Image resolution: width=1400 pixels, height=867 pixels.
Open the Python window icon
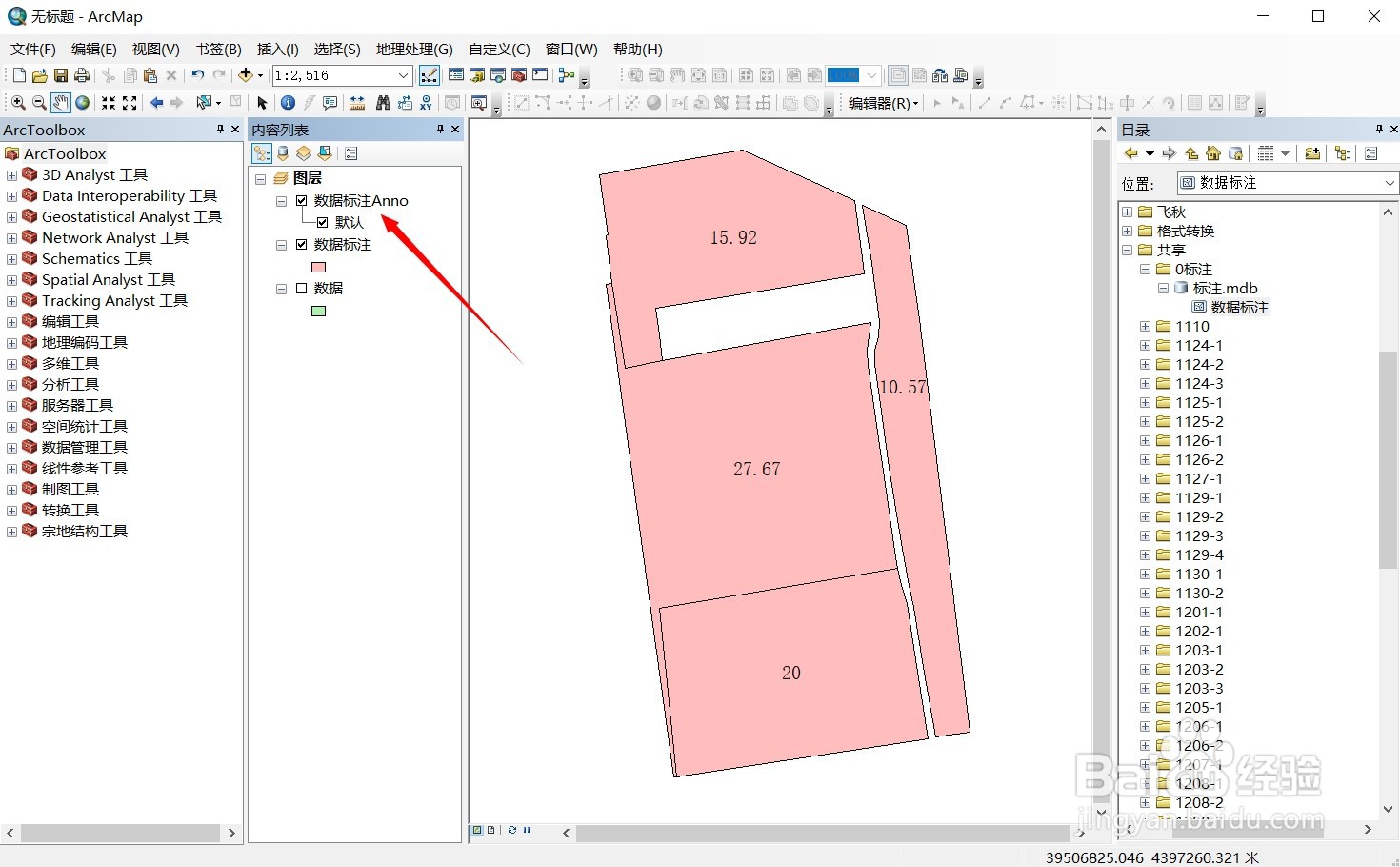point(540,75)
